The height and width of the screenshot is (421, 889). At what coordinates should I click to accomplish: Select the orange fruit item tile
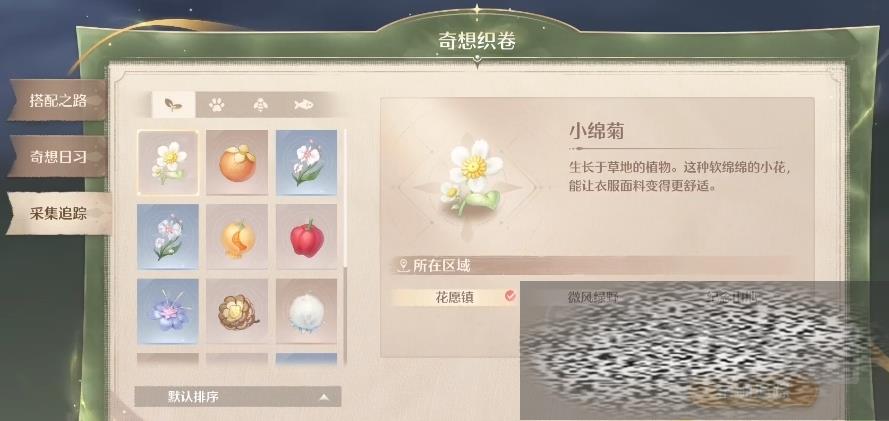coord(237,162)
